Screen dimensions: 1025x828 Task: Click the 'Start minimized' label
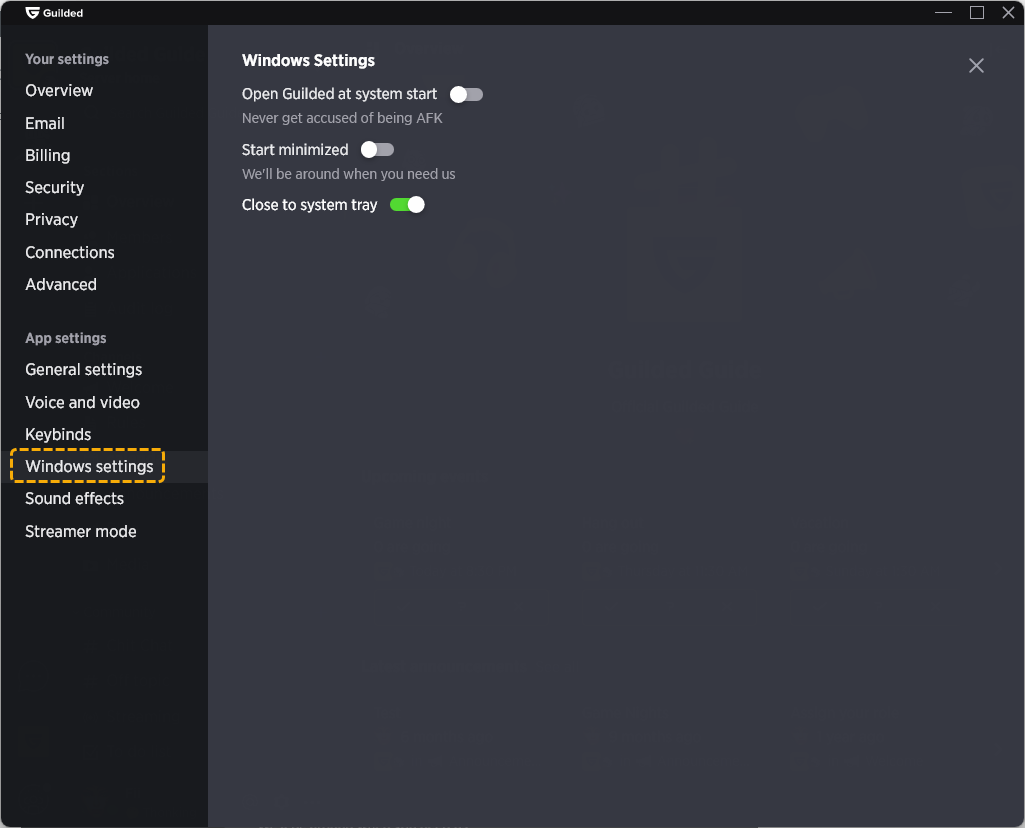click(x=295, y=150)
